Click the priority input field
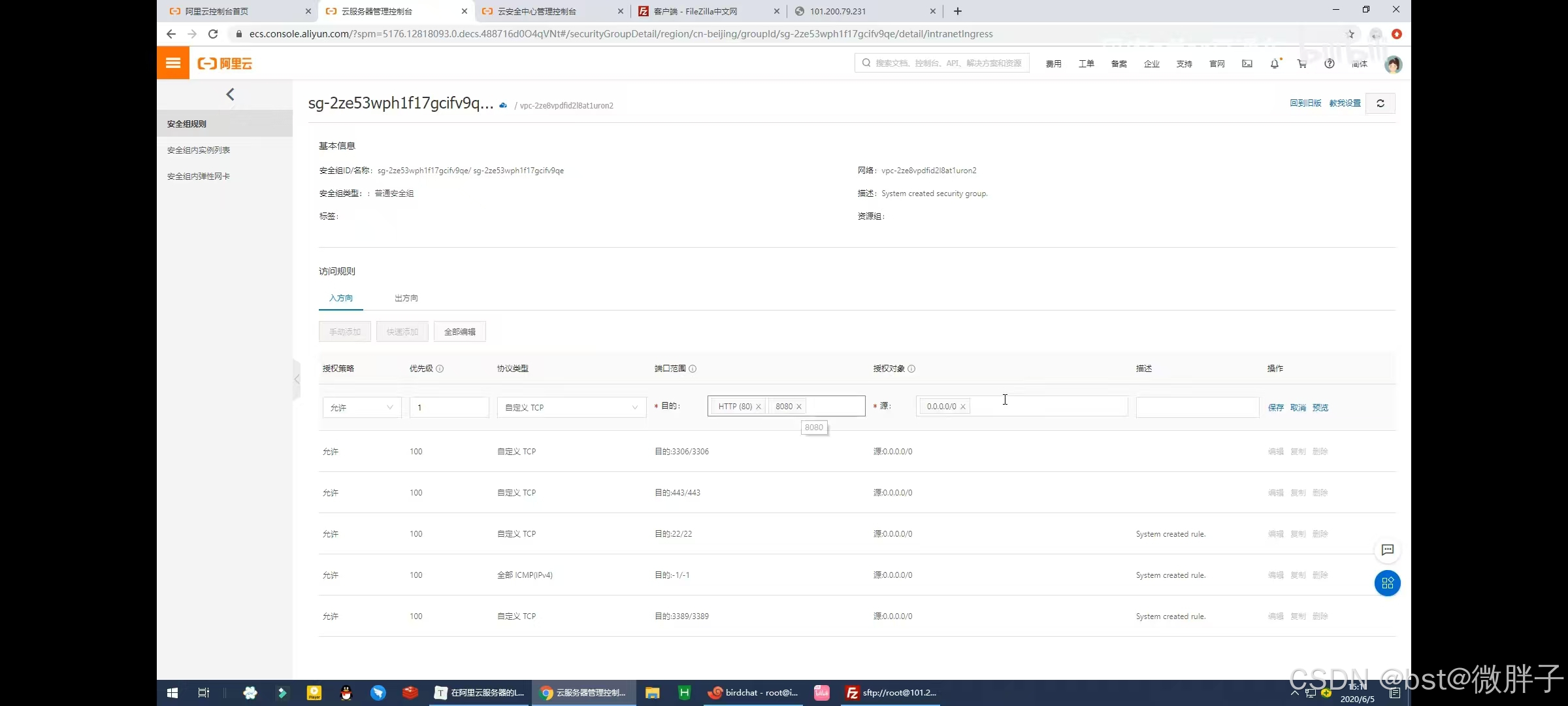Image resolution: width=1568 pixels, height=706 pixels. click(x=449, y=407)
